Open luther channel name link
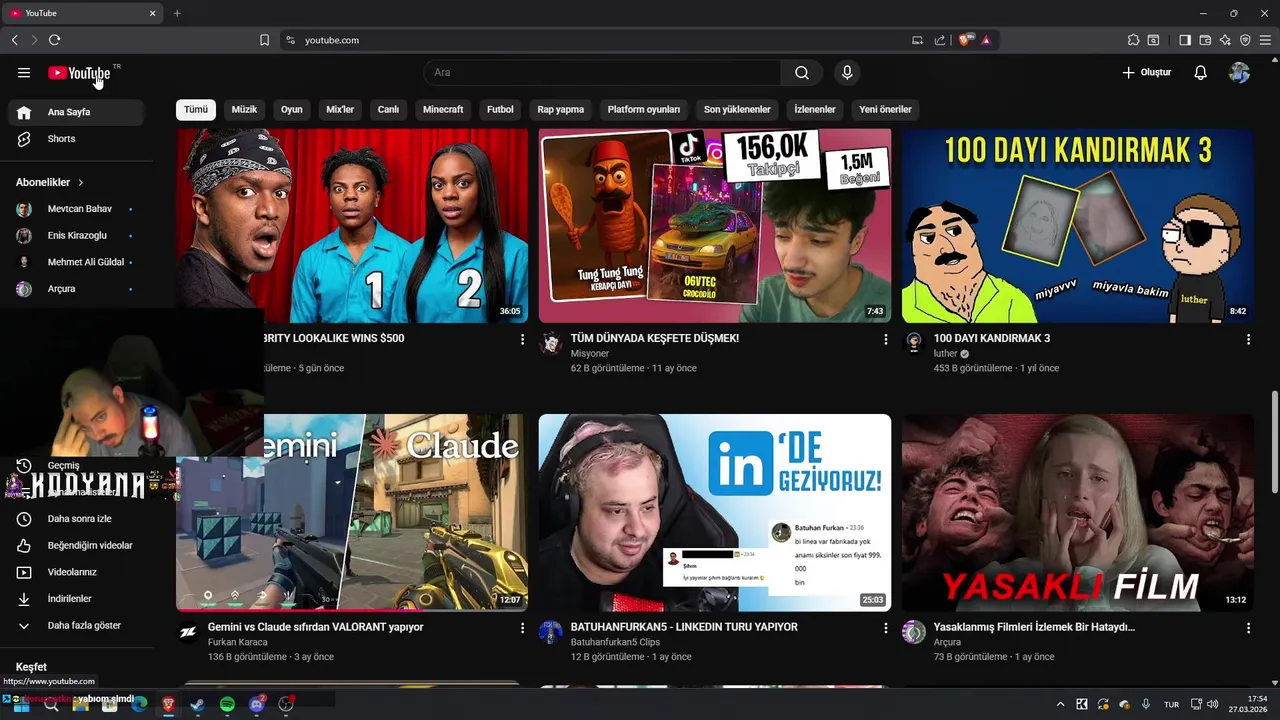 pos(945,354)
